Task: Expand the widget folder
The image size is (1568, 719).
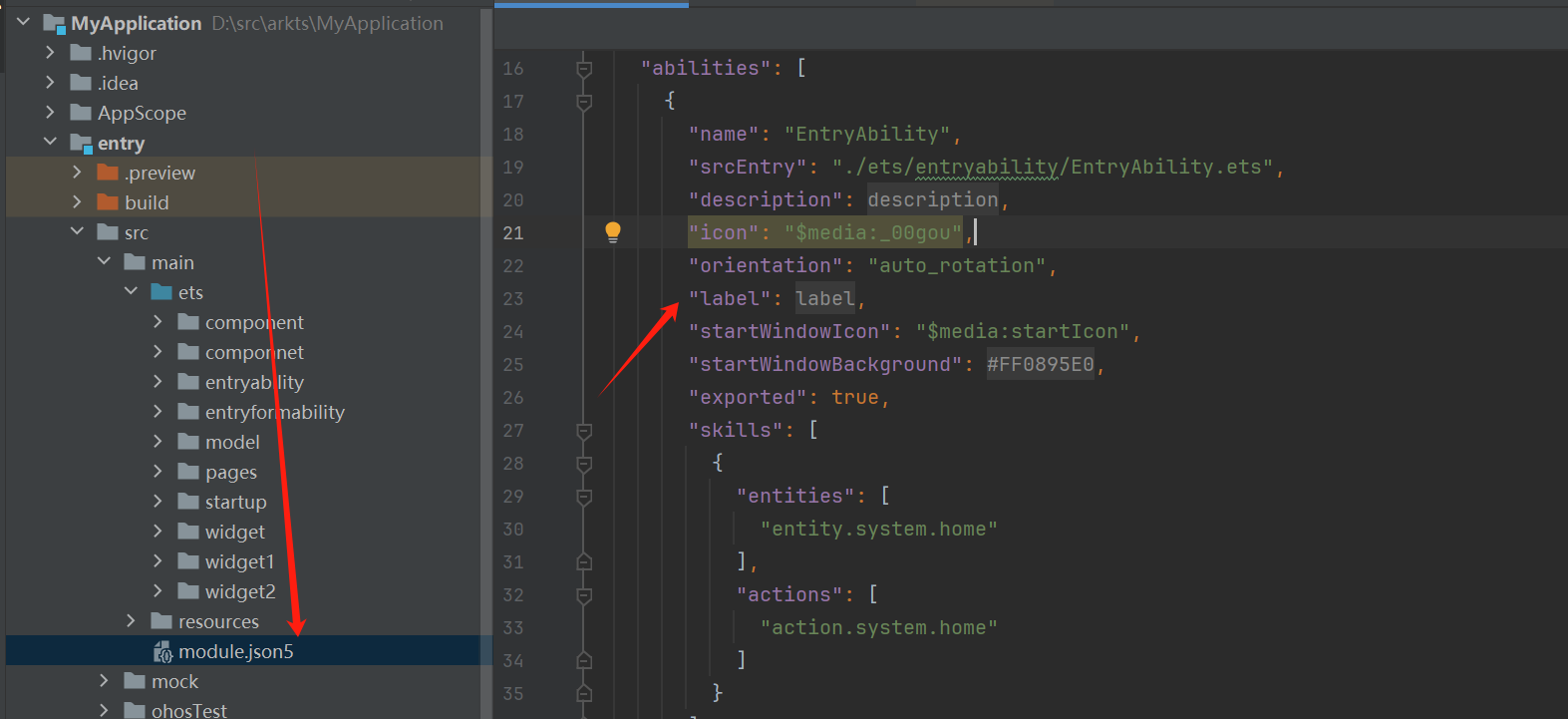Action: tap(157, 531)
